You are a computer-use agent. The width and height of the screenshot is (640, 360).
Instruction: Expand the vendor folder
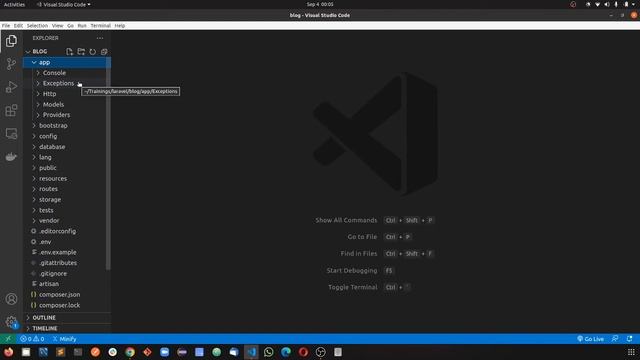point(66,220)
